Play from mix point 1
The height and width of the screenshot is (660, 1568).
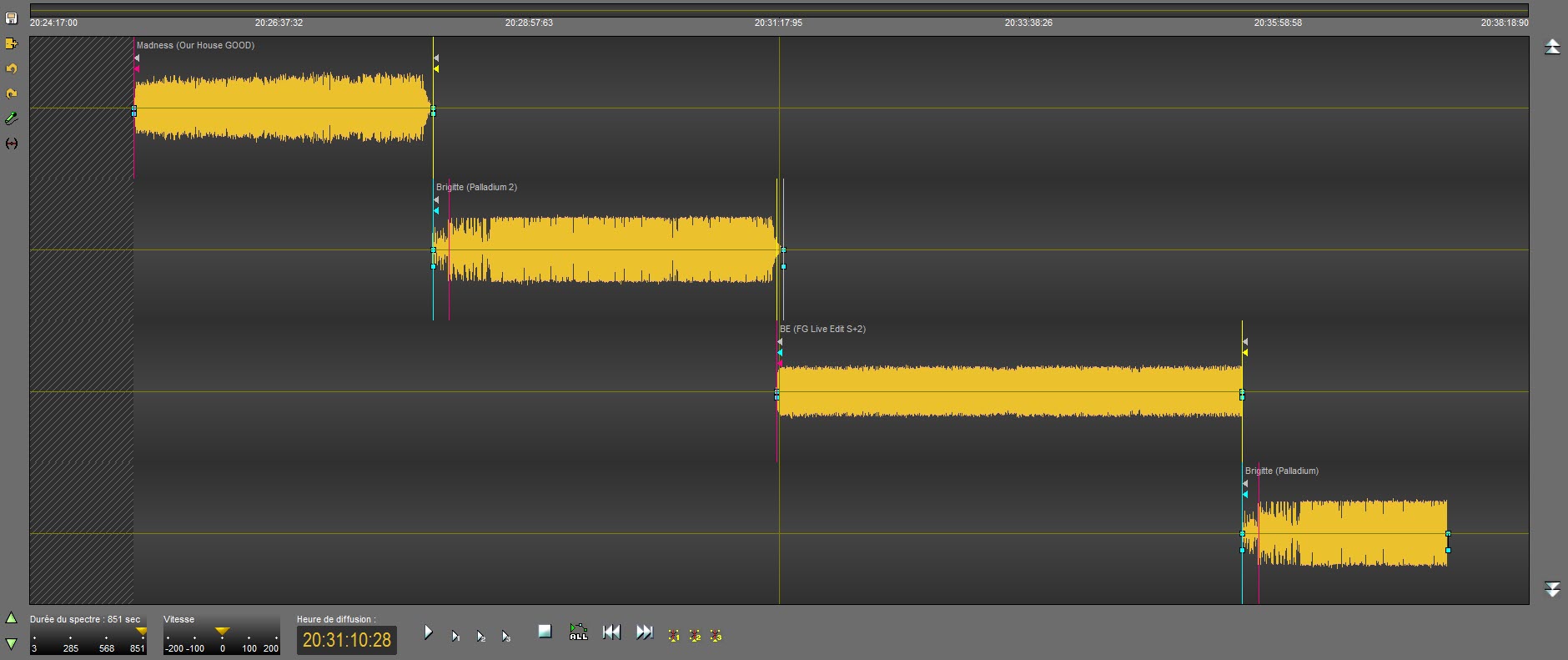(455, 636)
